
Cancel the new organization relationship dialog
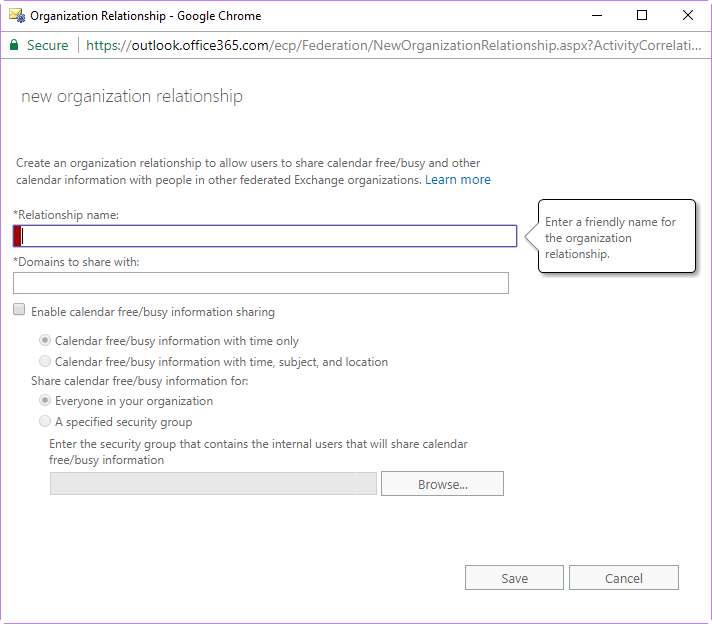(x=623, y=578)
